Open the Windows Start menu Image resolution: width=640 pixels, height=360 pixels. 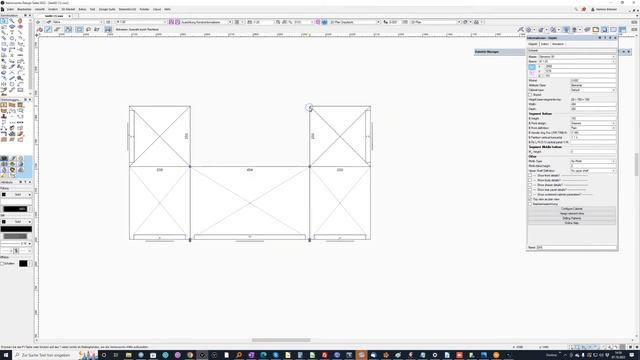point(6,355)
